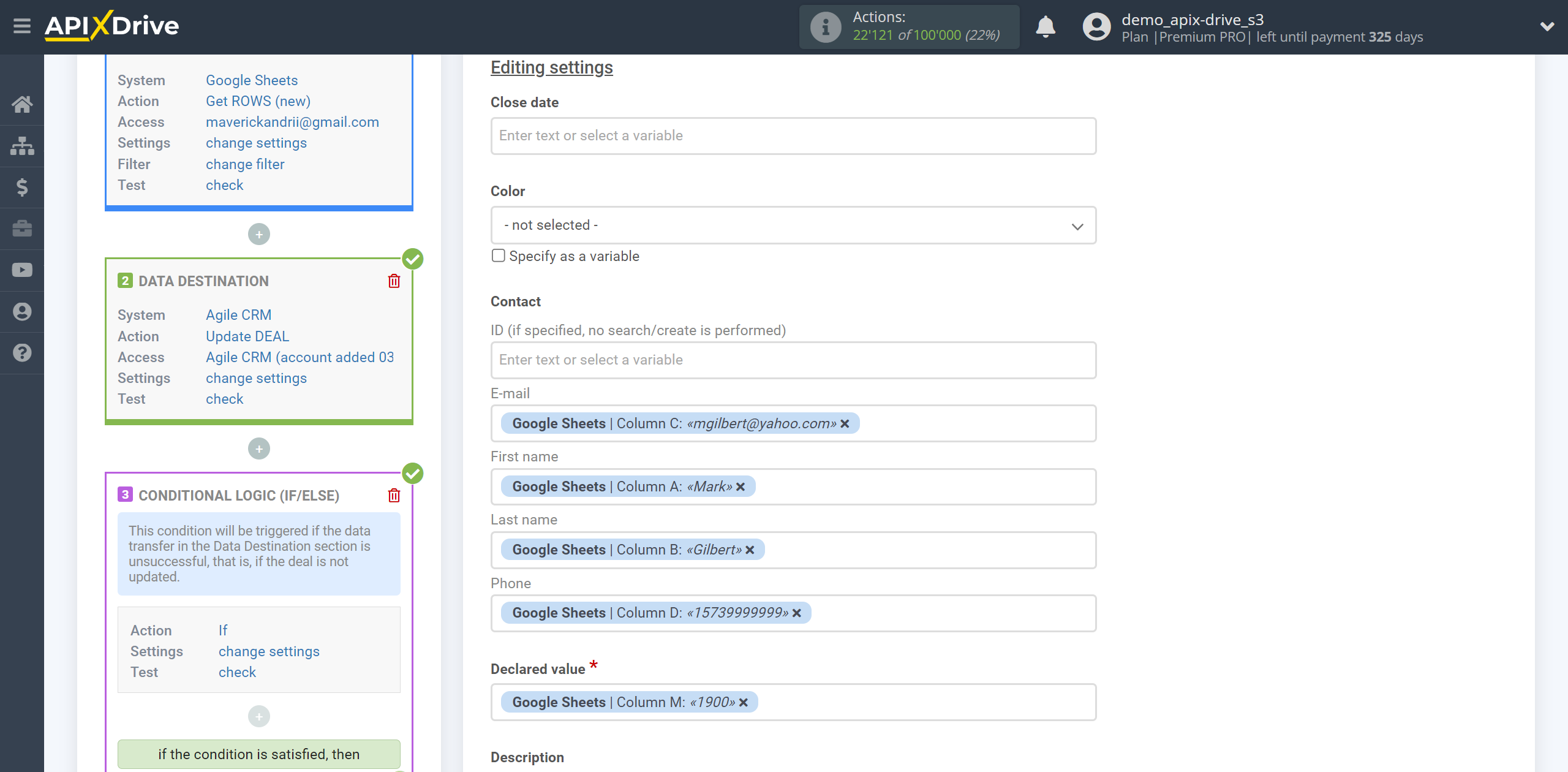
Task: Click change filter for Google Sheets source
Action: click(244, 163)
